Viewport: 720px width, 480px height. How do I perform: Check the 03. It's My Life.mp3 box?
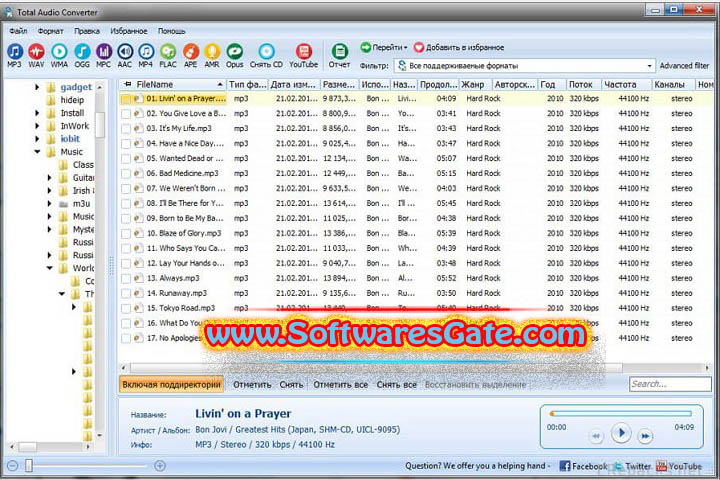tap(126, 129)
